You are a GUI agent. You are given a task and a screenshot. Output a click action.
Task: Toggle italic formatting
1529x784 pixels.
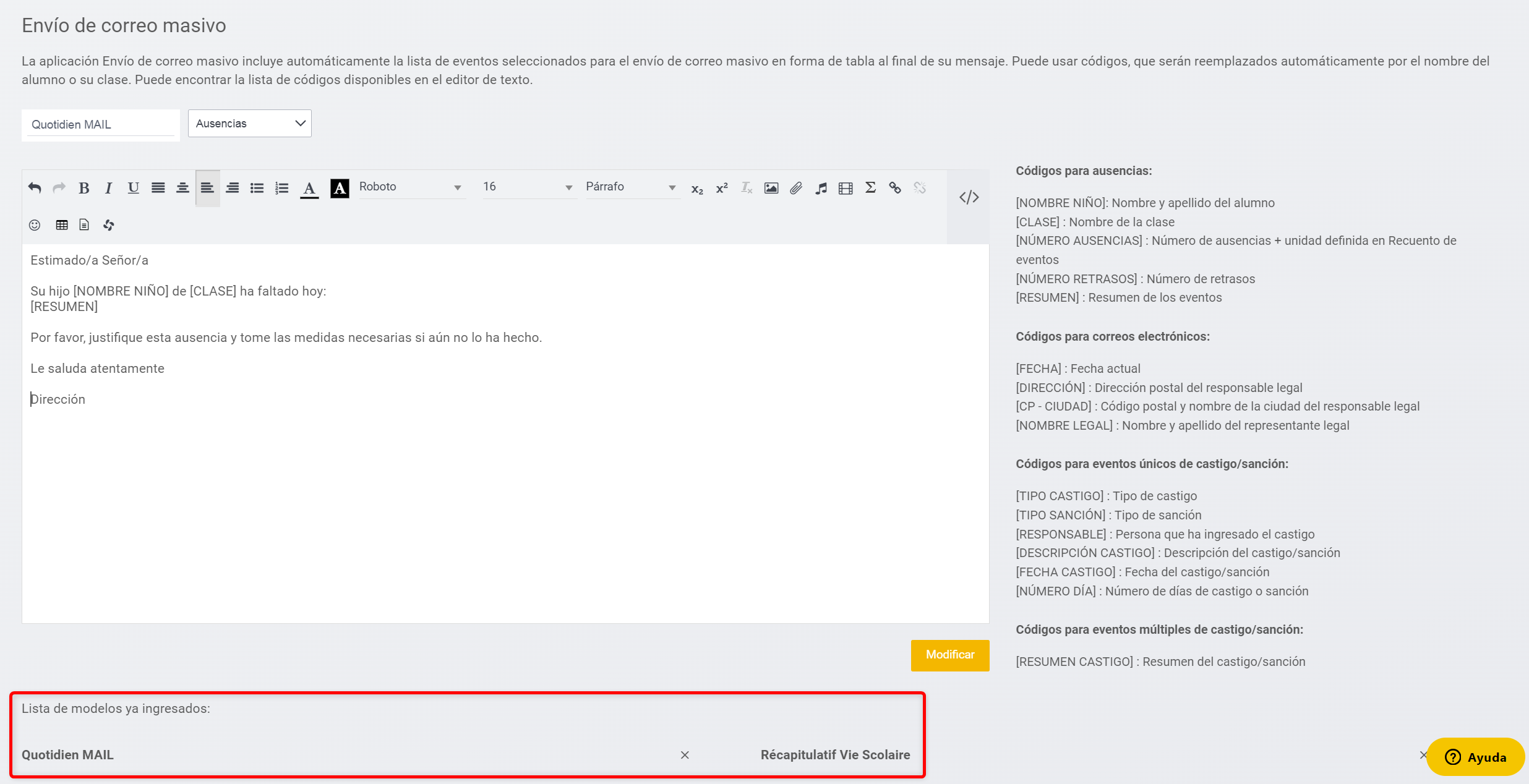pyautogui.click(x=108, y=188)
